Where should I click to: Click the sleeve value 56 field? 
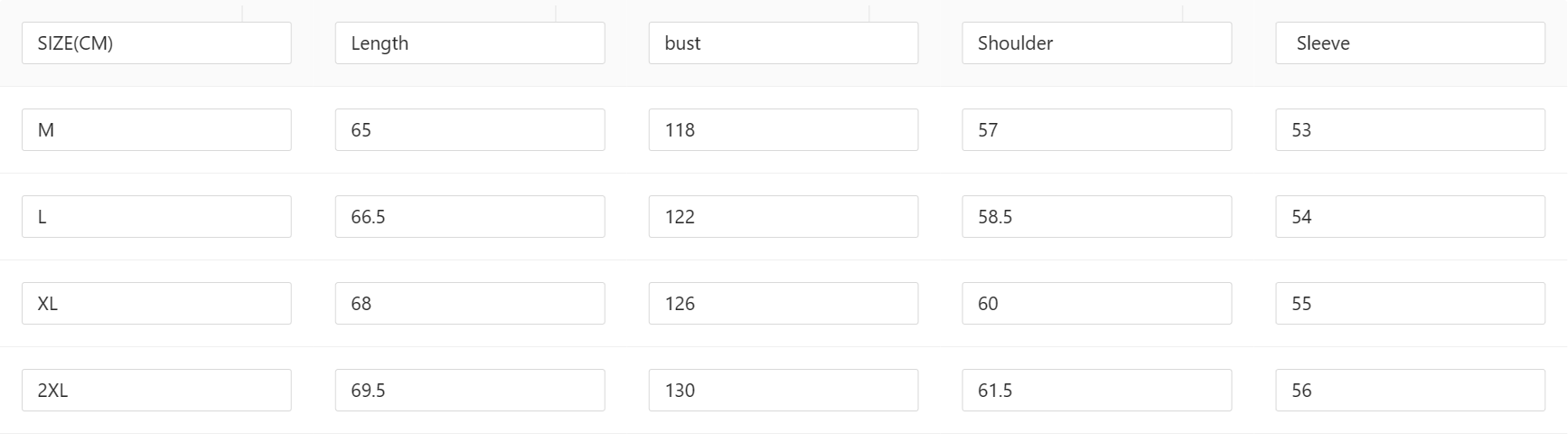pyautogui.click(x=1410, y=391)
